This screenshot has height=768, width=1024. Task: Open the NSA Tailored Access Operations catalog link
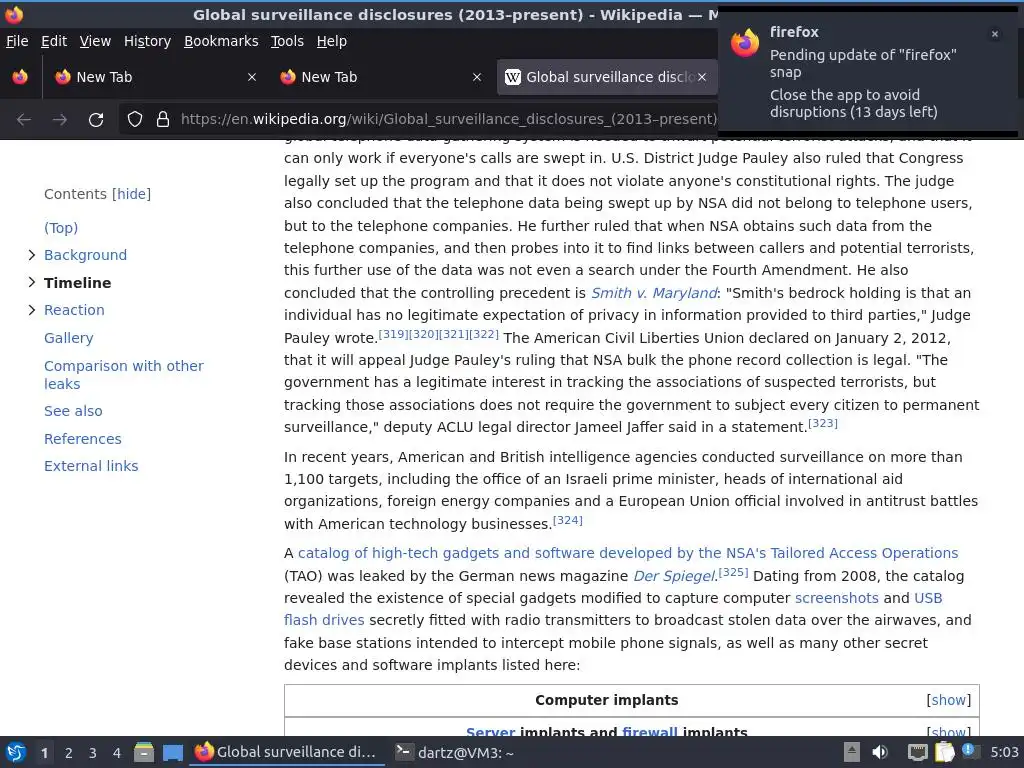click(628, 553)
